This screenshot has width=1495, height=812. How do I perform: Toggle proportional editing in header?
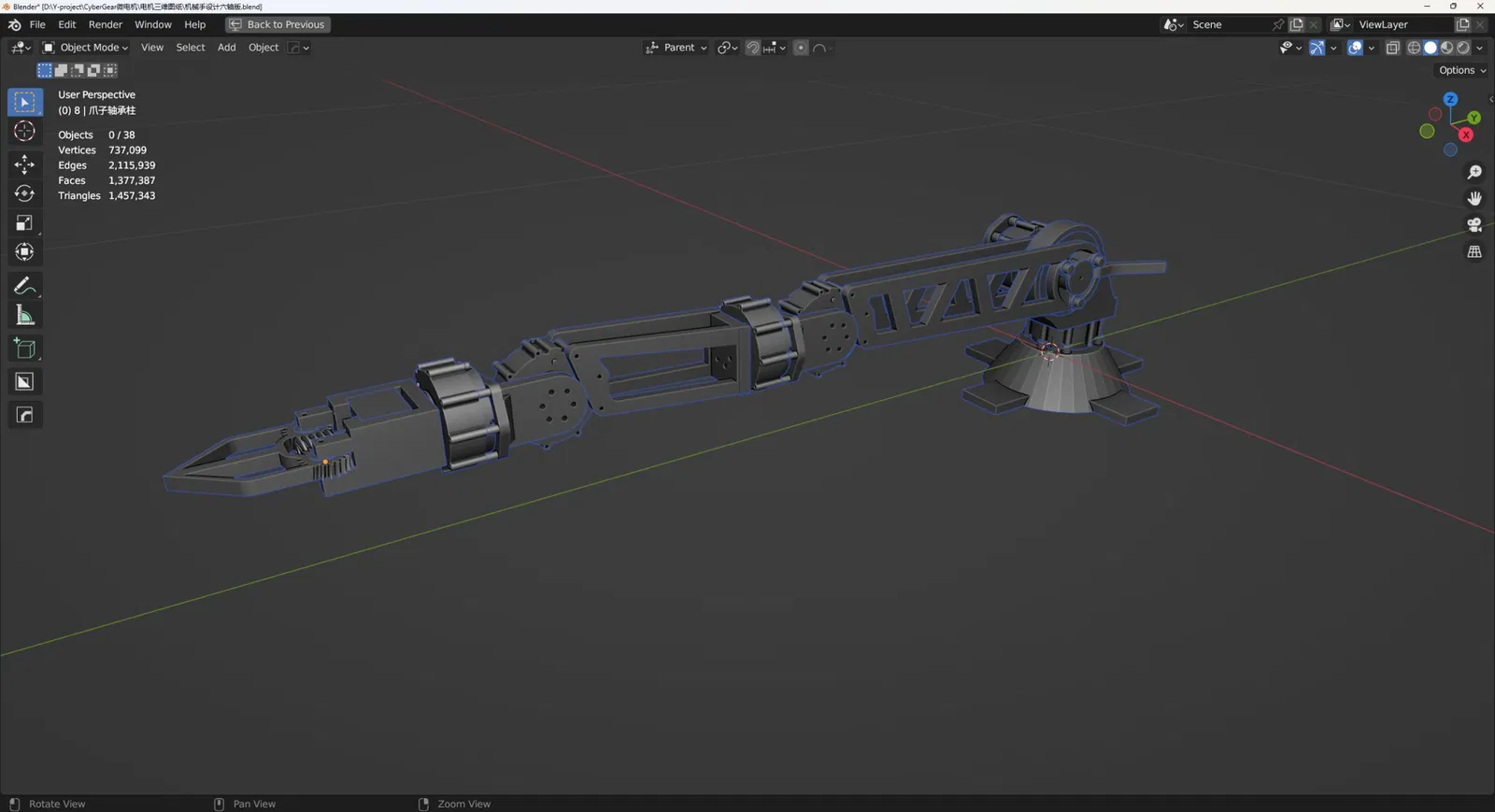801,48
